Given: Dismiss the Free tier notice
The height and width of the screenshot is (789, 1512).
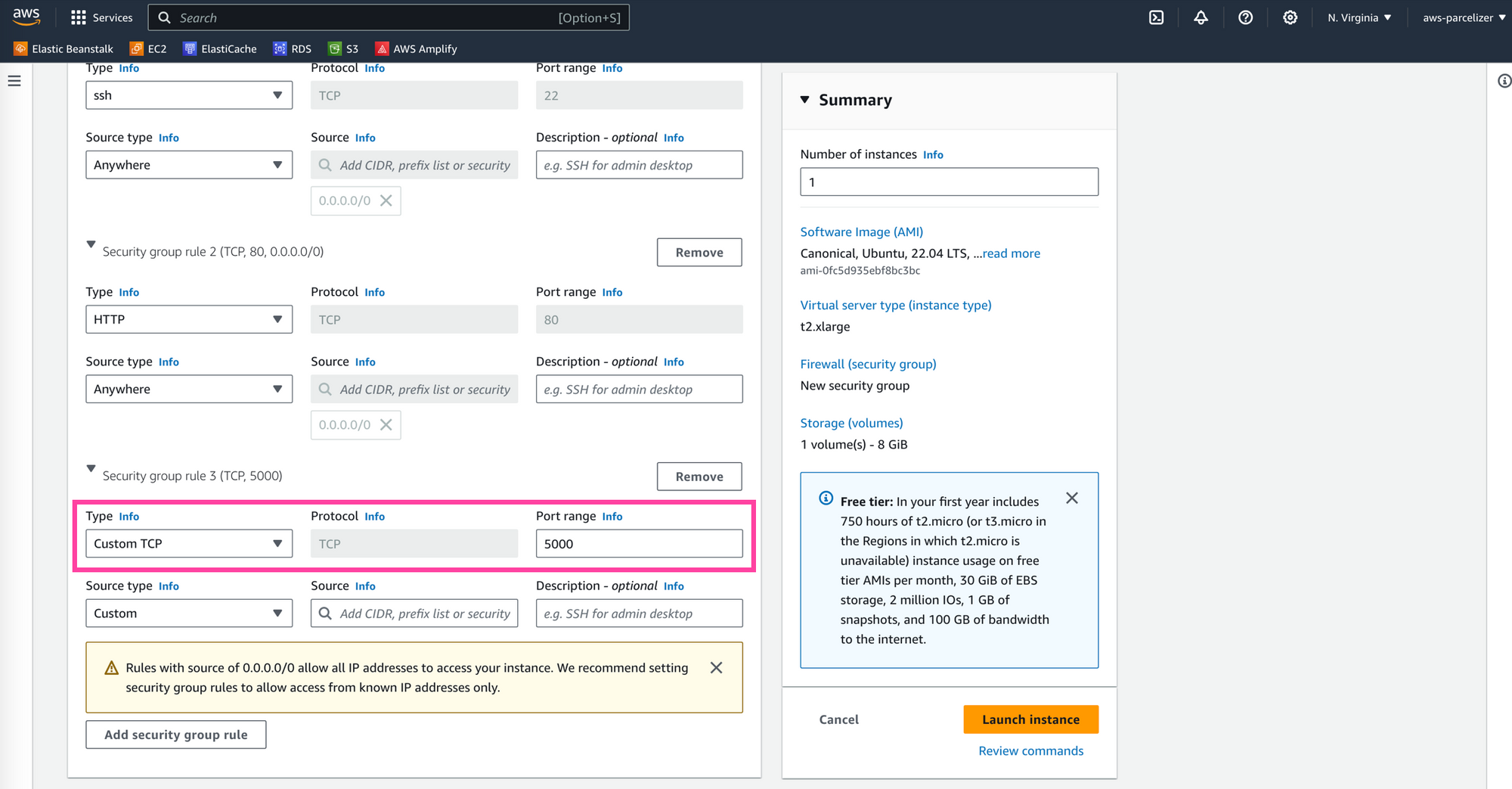Looking at the screenshot, I should coord(1071,498).
